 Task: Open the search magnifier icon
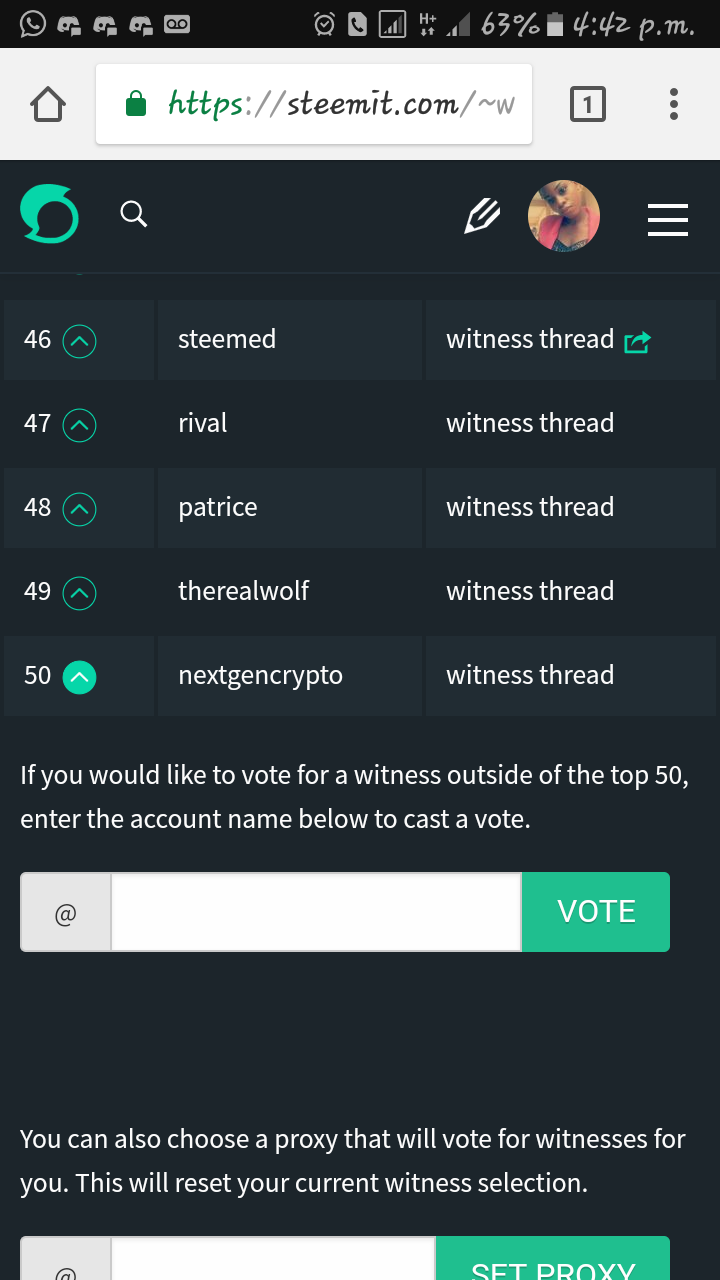133,214
